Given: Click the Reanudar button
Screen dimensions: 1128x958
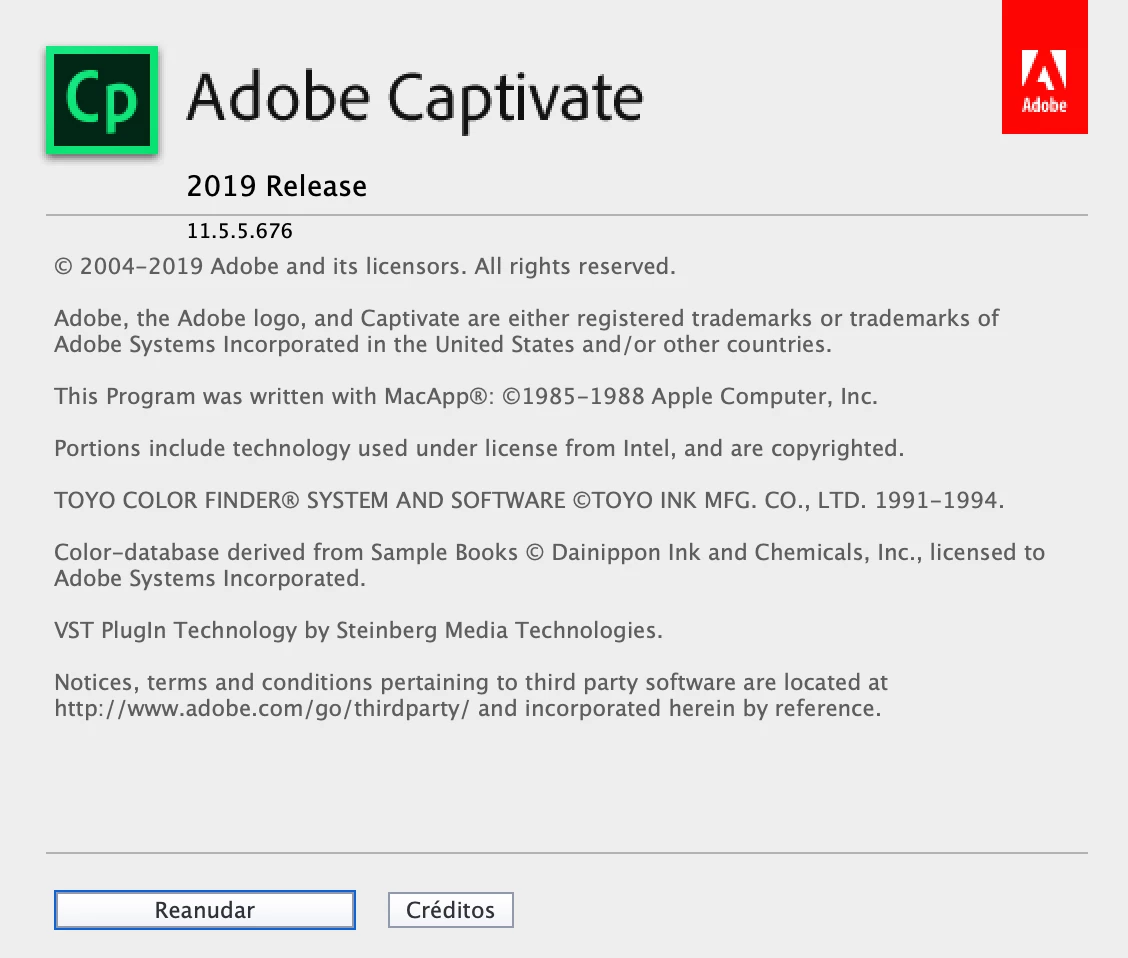Looking at the screenshot, I should pos(205,910).
